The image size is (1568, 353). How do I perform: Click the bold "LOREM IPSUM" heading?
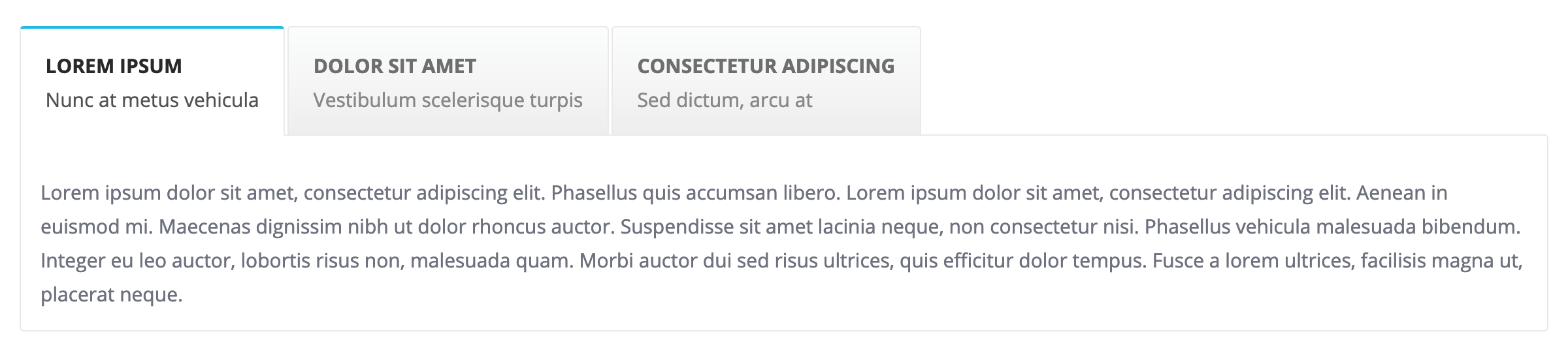(x=114, y=66)
